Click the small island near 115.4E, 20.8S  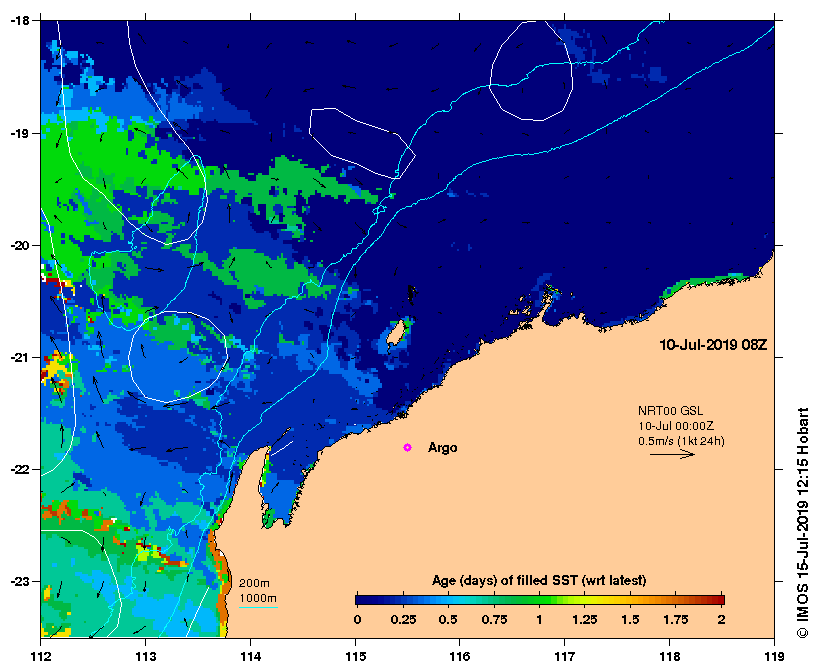(x=397, y=333)
